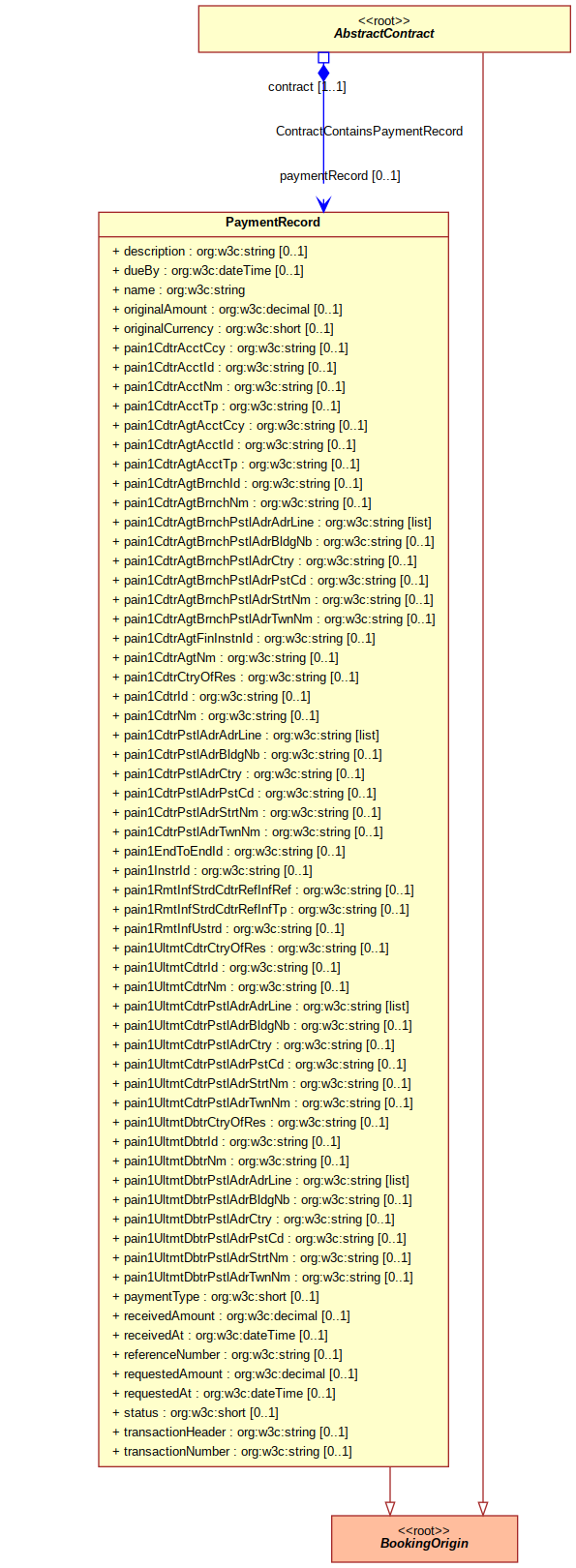Open the BookingOrigin root class node

424,1538
